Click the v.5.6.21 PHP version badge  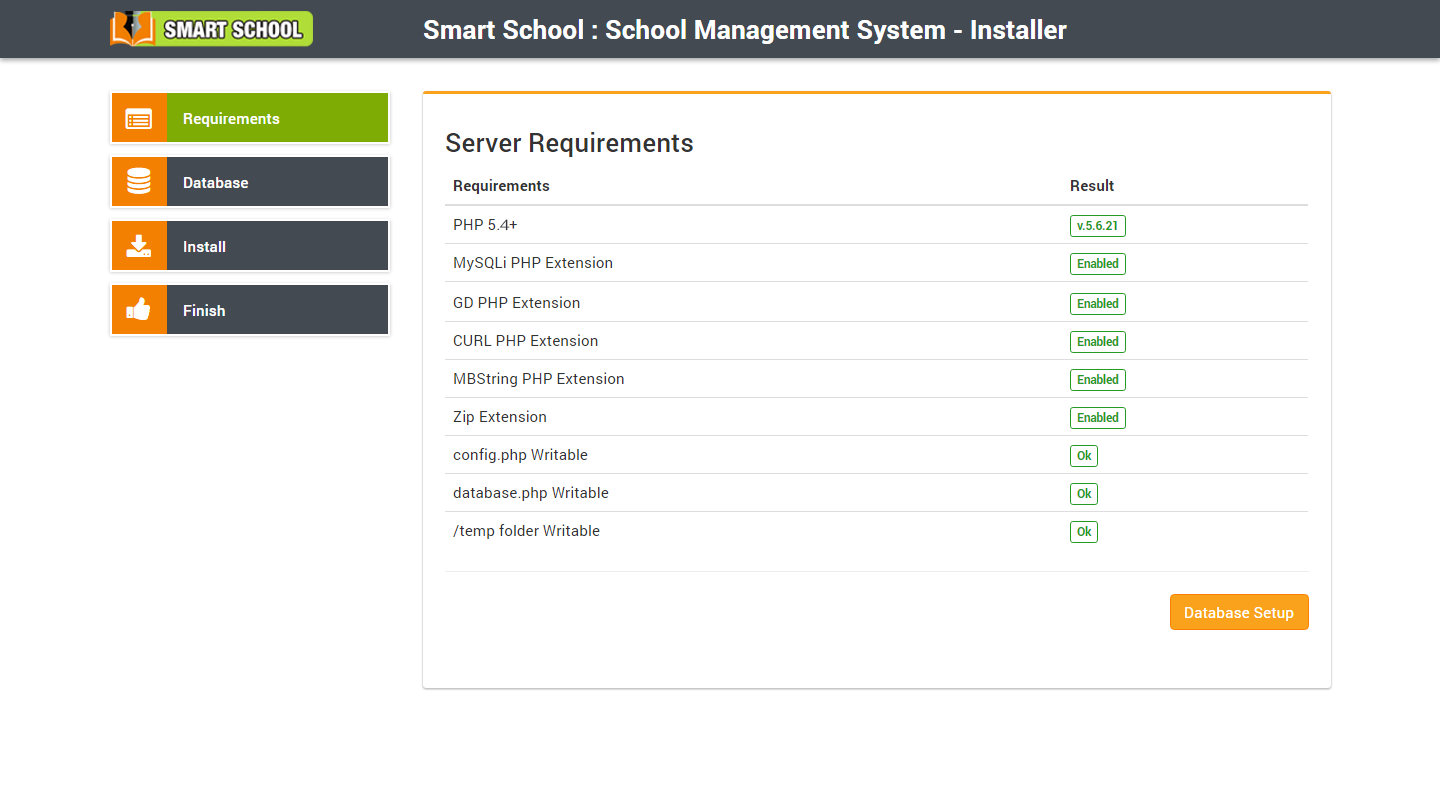(1097, 225)
